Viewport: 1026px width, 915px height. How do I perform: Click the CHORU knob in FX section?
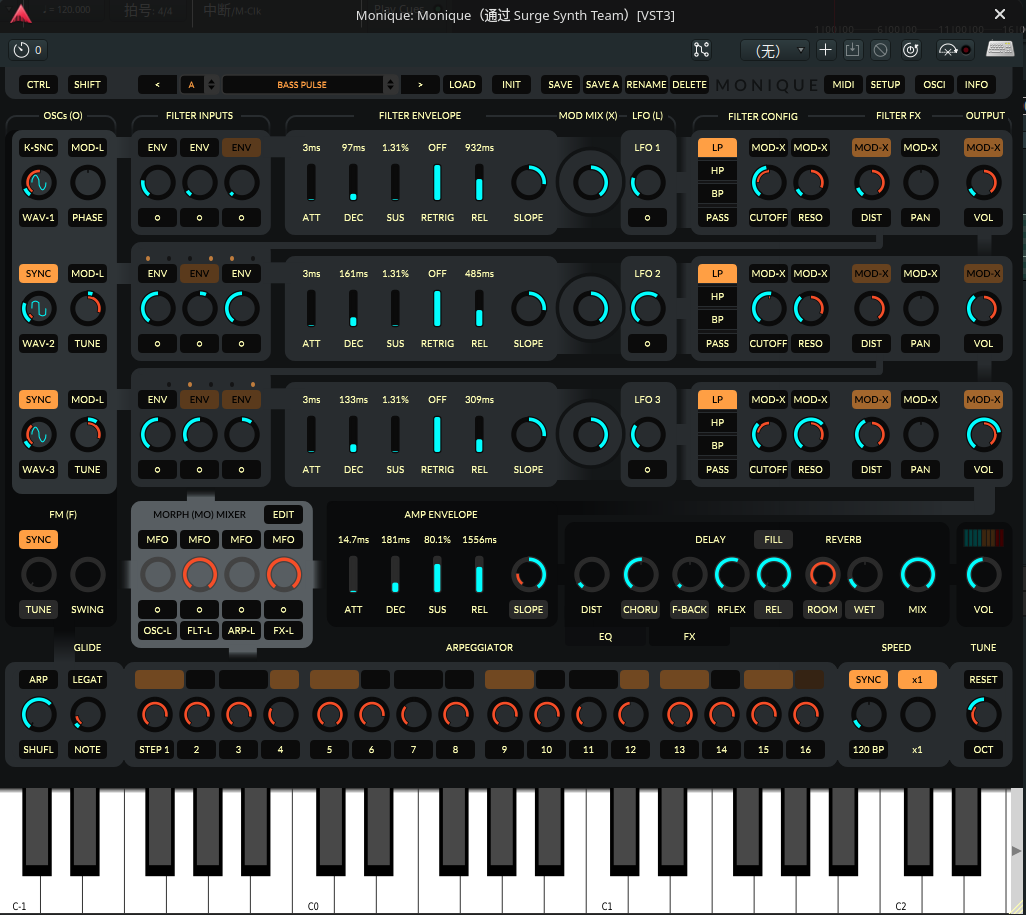(640, 575)
